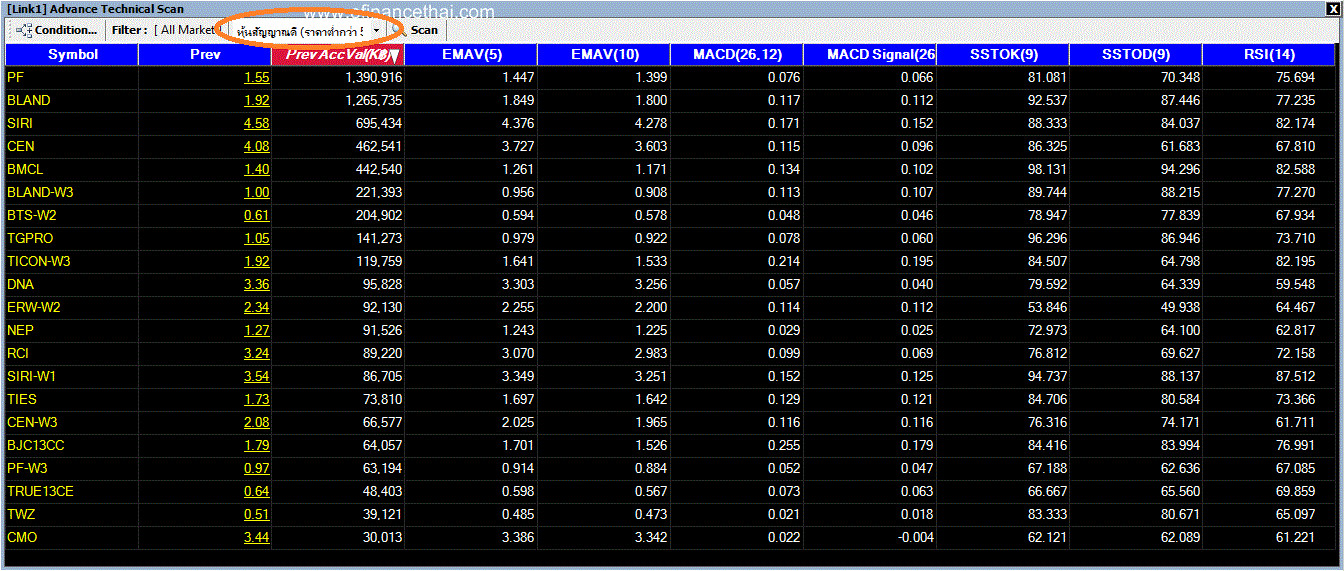
Task: Click SIRI's EMAV(5) value 4.376
Action: [518, 123]
